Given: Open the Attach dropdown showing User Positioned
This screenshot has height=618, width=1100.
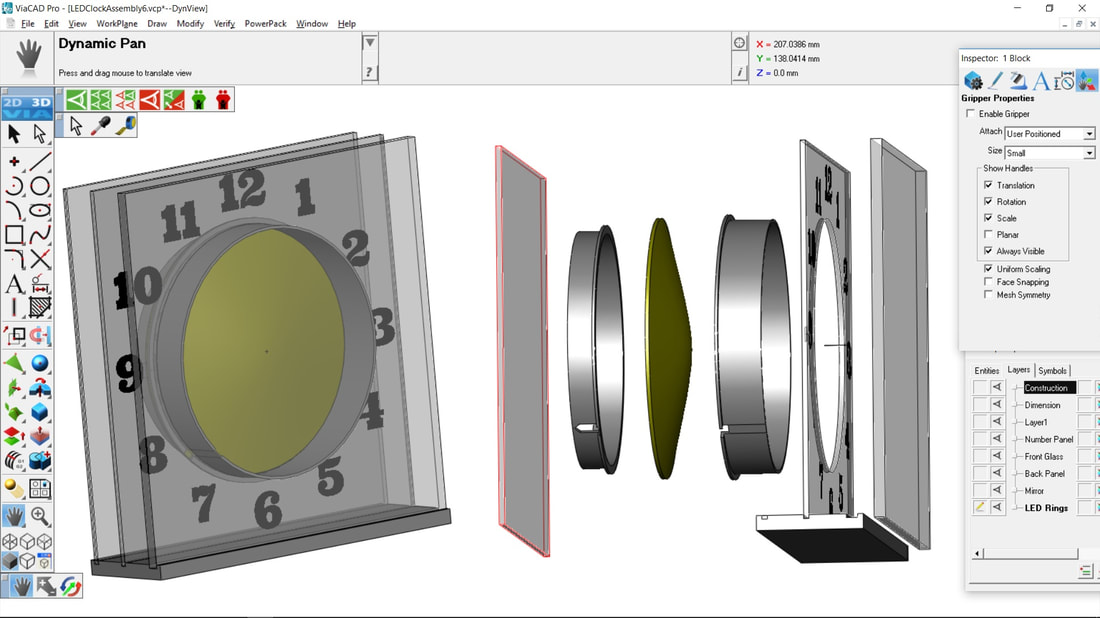Looking at the screenshot, I should 1049,133.
